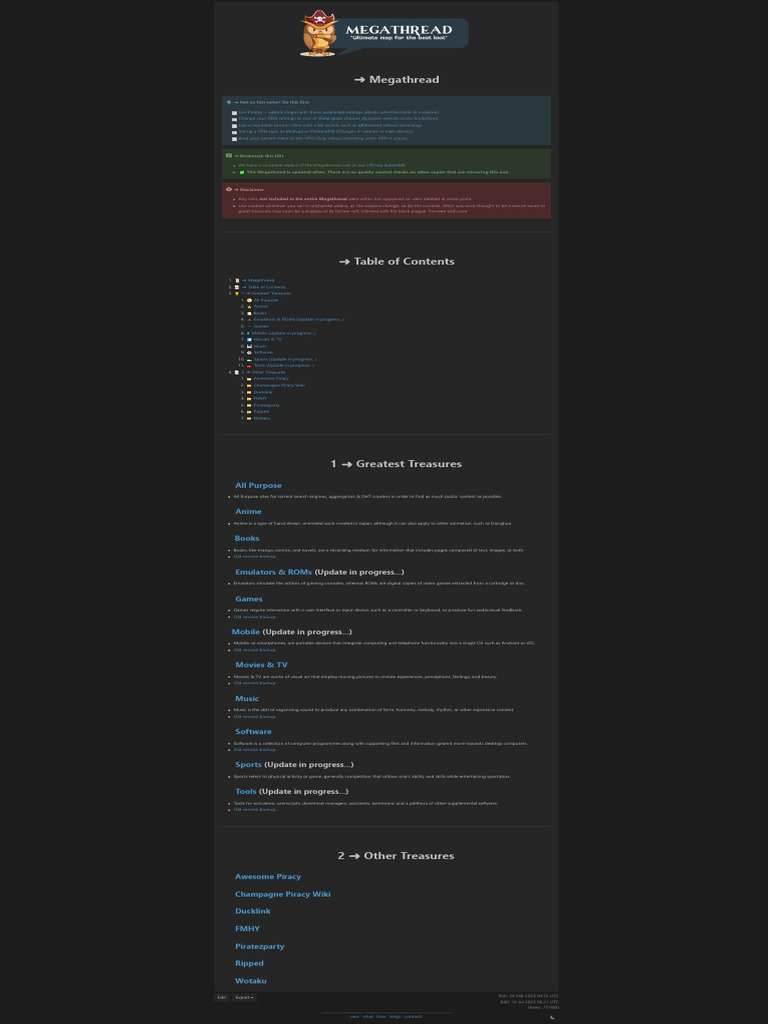This screenshot has height=1024, width=768.
Task: Click the Games icon in contents list
Action: pos(249,327)
